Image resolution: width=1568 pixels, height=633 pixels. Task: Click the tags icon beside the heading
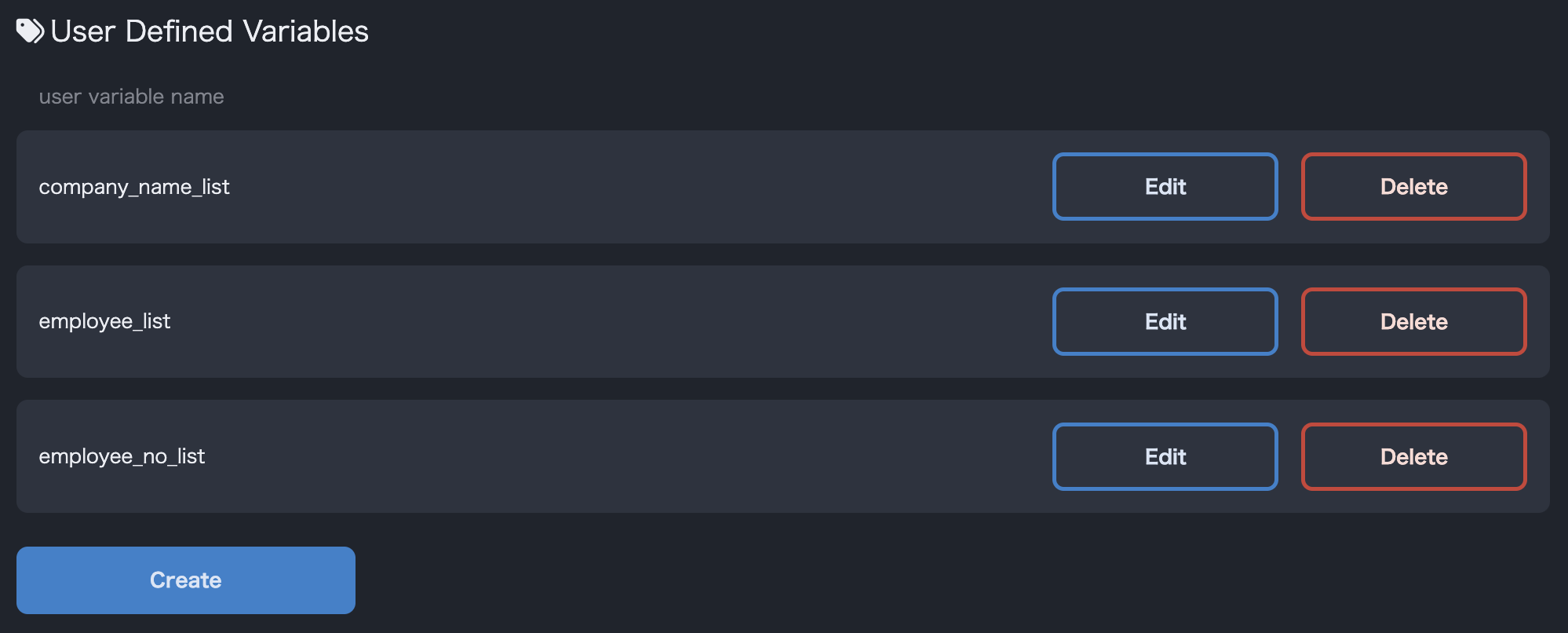(30, 31)
